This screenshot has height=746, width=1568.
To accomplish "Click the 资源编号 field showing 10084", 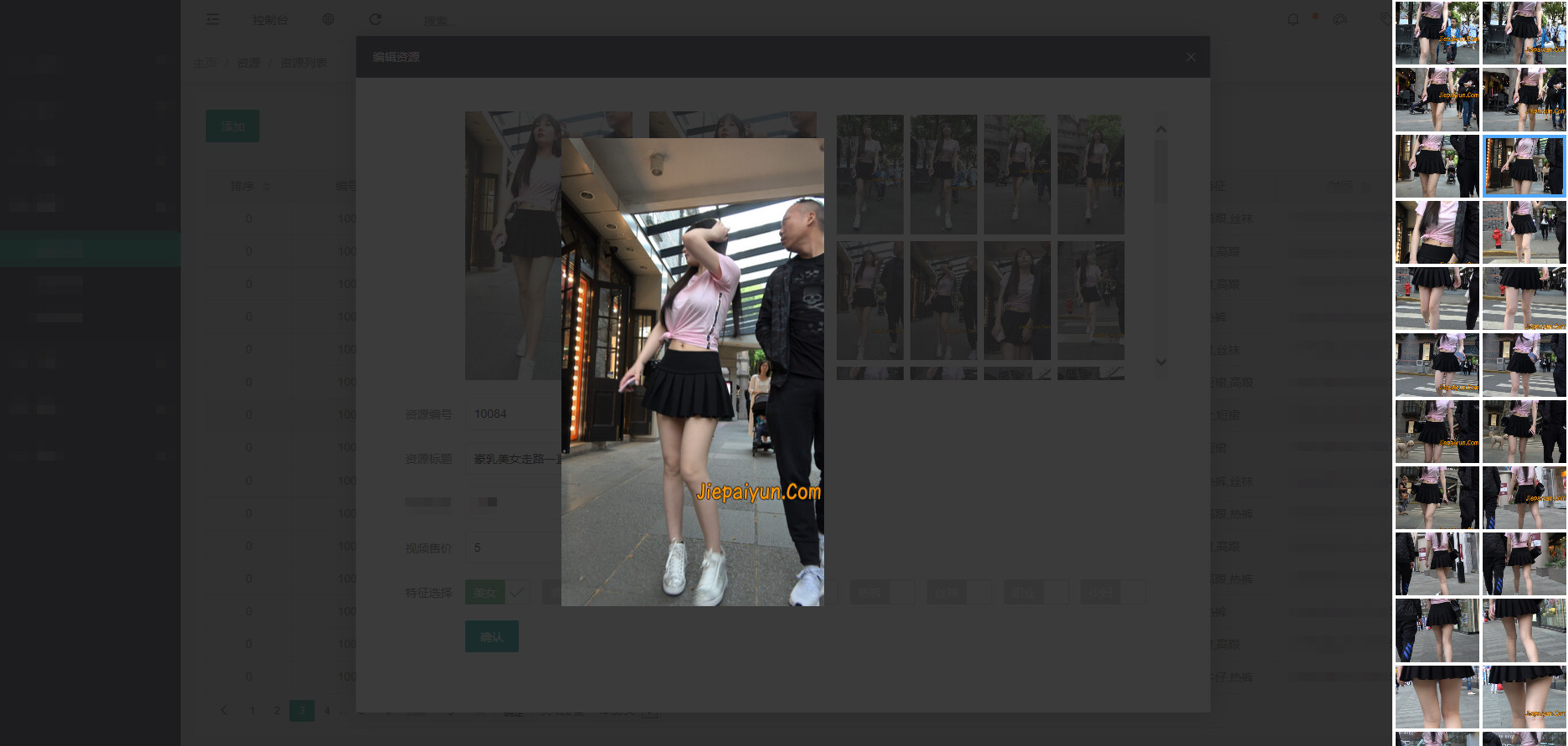I will pyautogui.click(x=513, y=414).
